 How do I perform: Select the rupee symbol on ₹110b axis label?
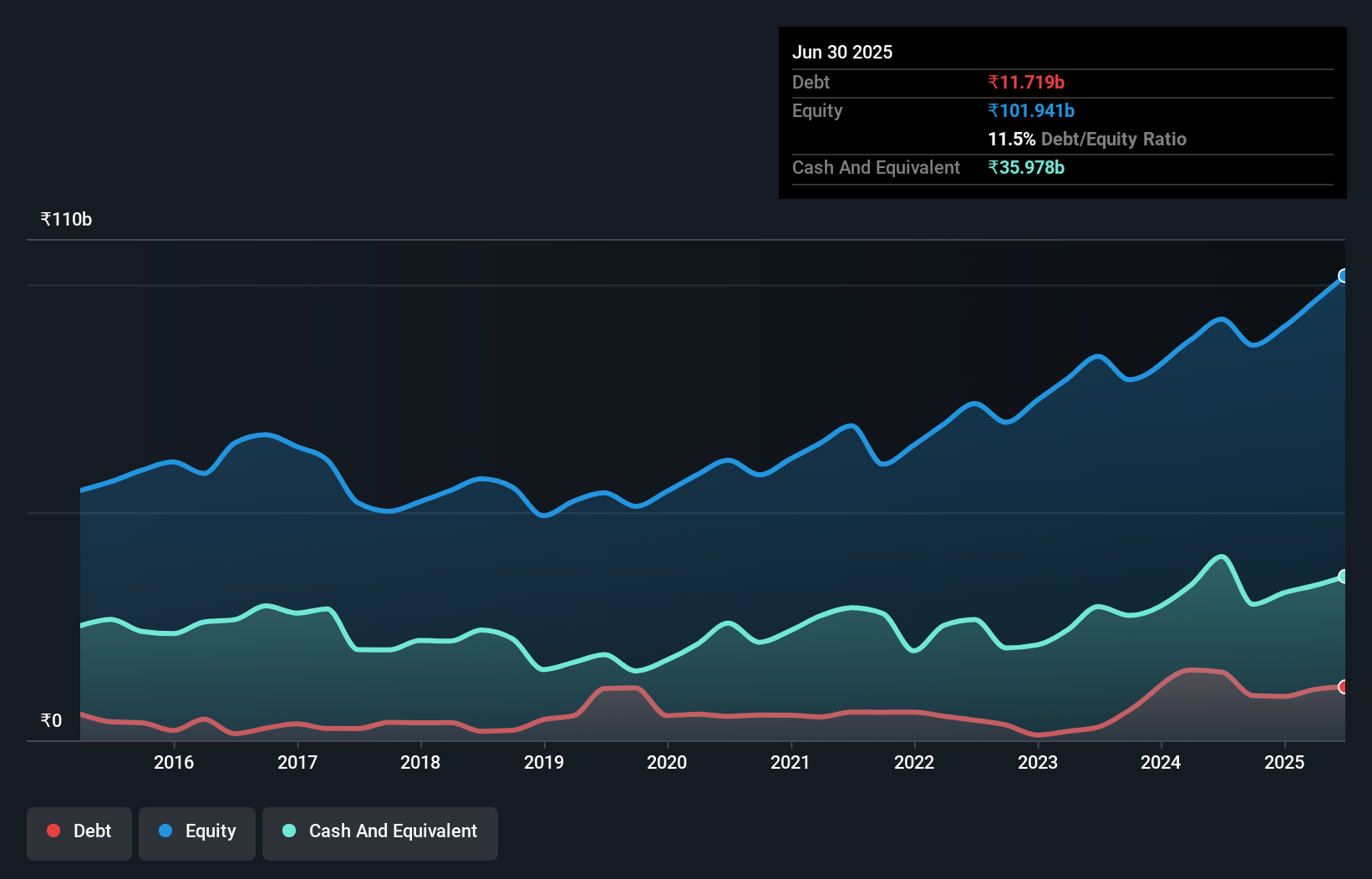tap(44, 219)
